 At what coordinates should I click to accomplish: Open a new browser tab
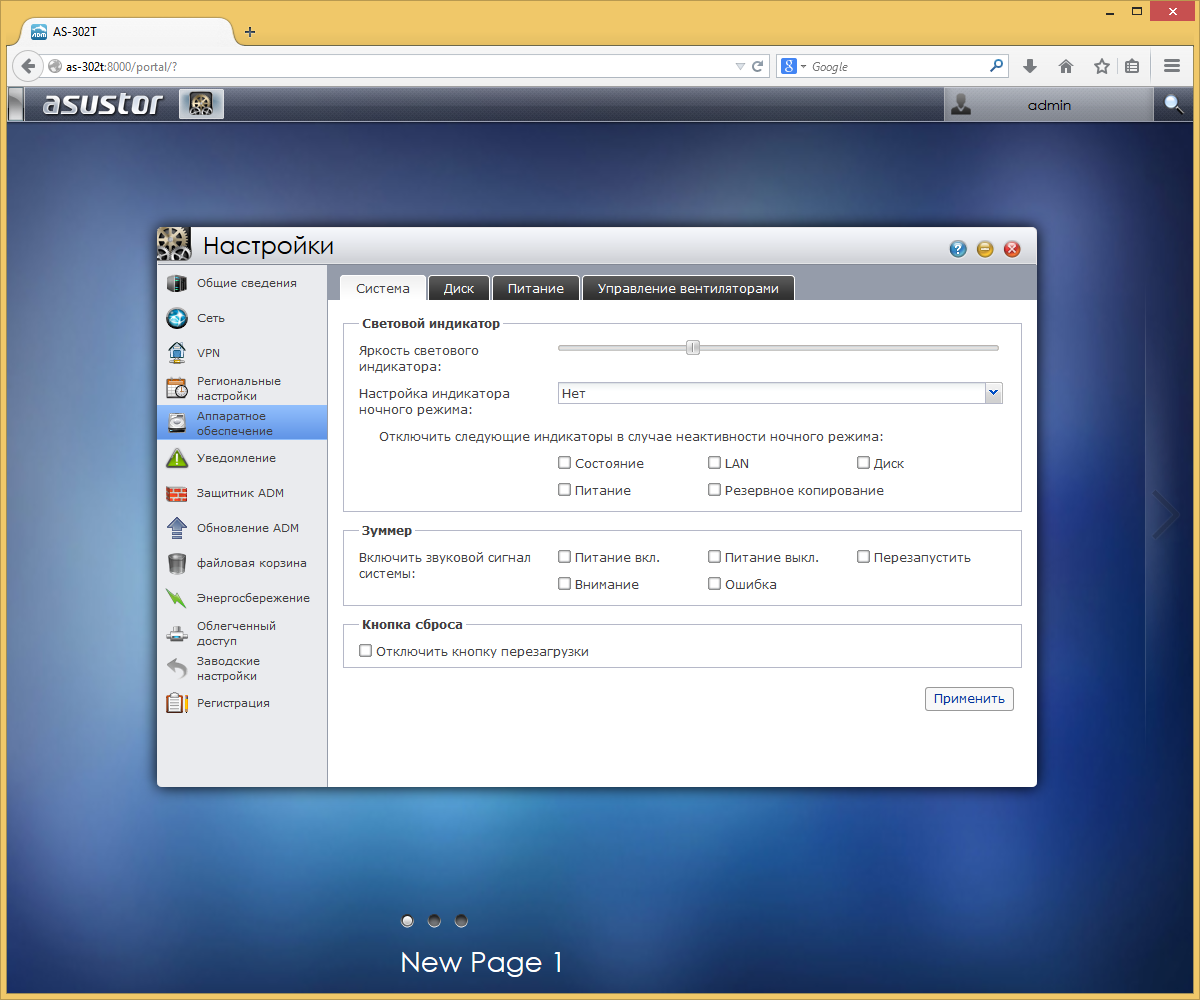[x=250, y=31]
